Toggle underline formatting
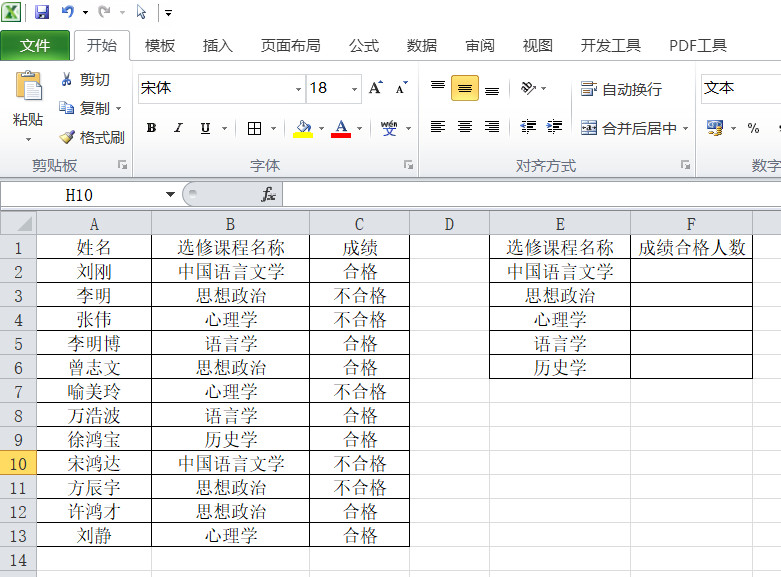The image size is (781, 577). coord(205,128)
